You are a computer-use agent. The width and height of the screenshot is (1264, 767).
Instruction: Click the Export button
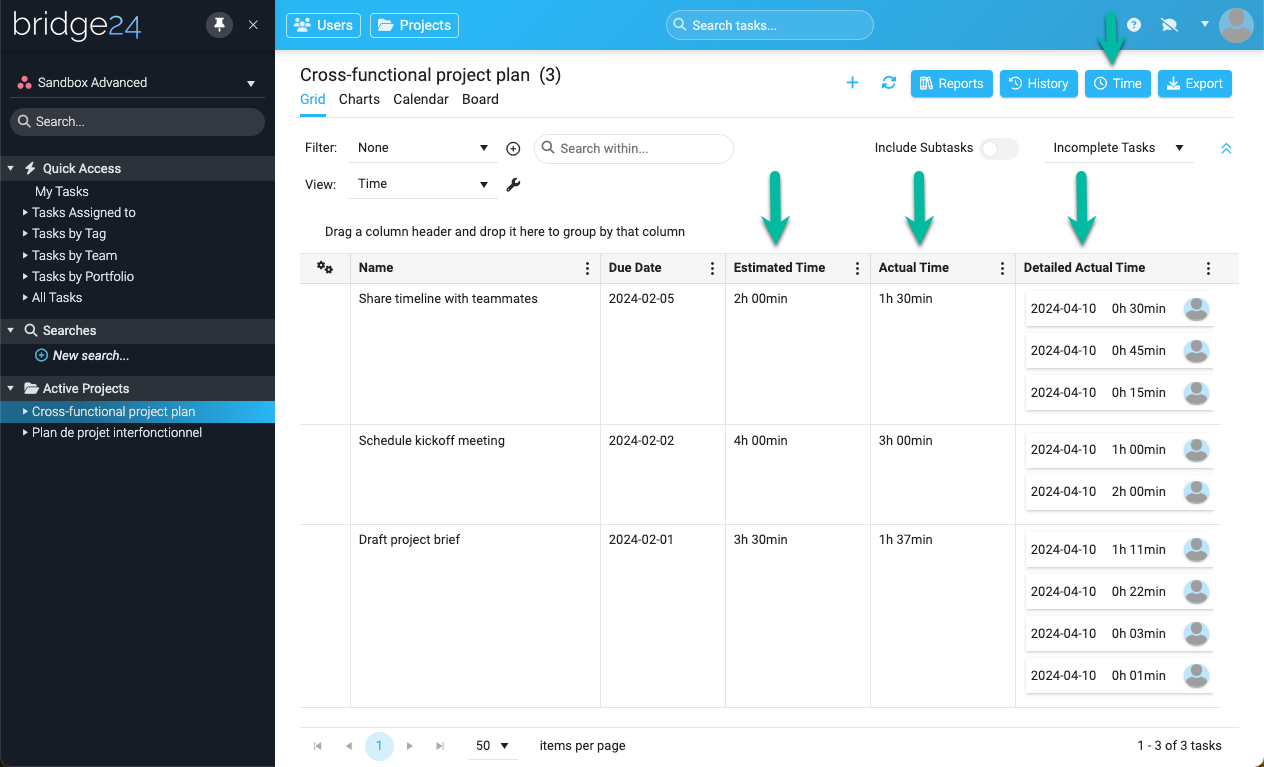(1195, 84)
